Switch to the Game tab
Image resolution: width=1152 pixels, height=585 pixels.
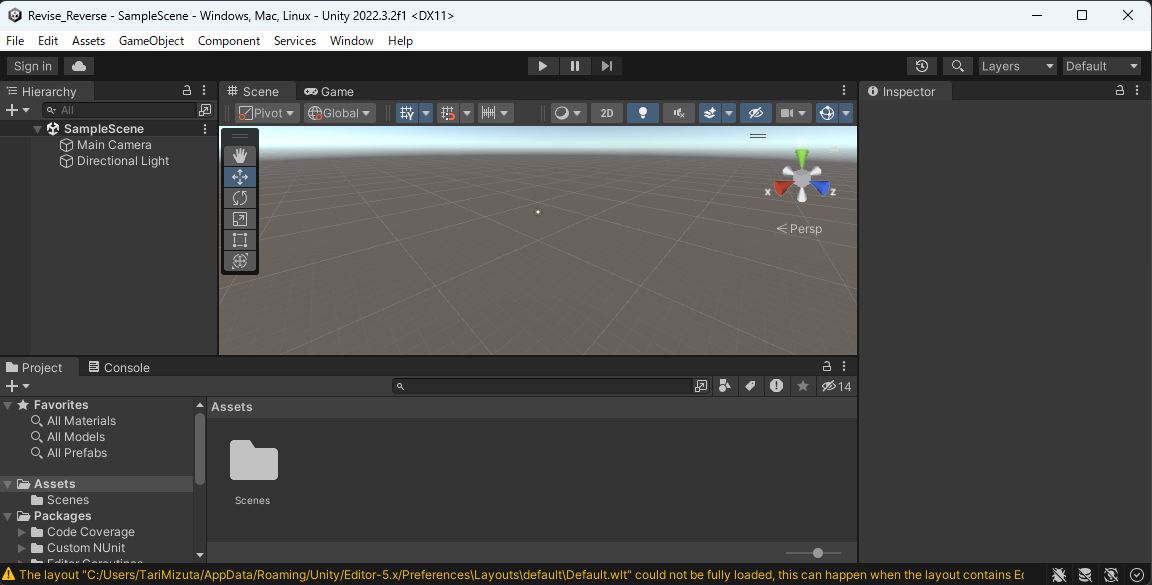click(328, 91)
